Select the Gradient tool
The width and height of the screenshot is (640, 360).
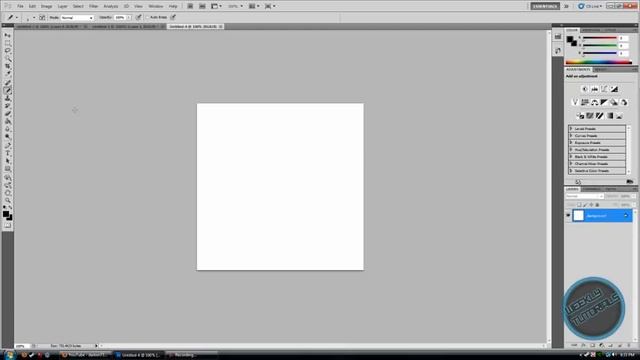(x=7, y=122)
